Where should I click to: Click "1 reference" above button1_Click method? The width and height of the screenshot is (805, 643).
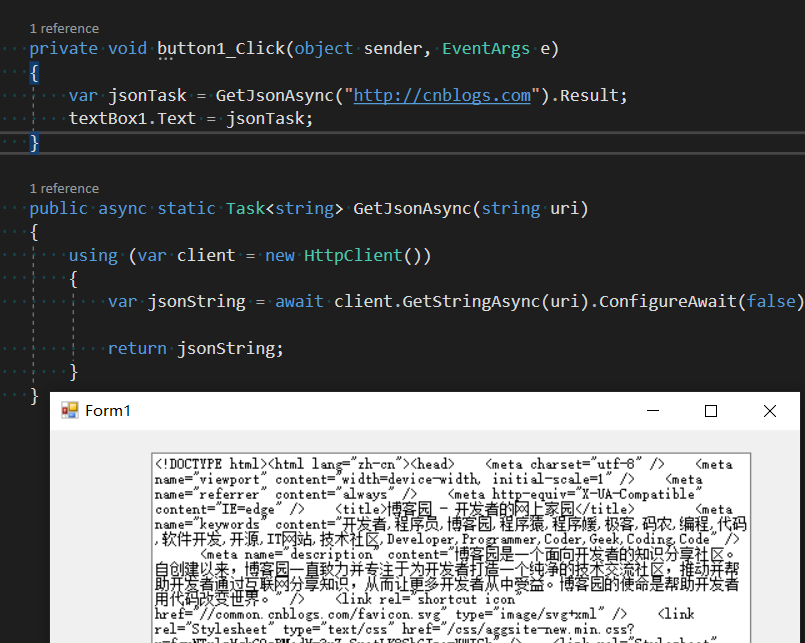coord(64,28)
